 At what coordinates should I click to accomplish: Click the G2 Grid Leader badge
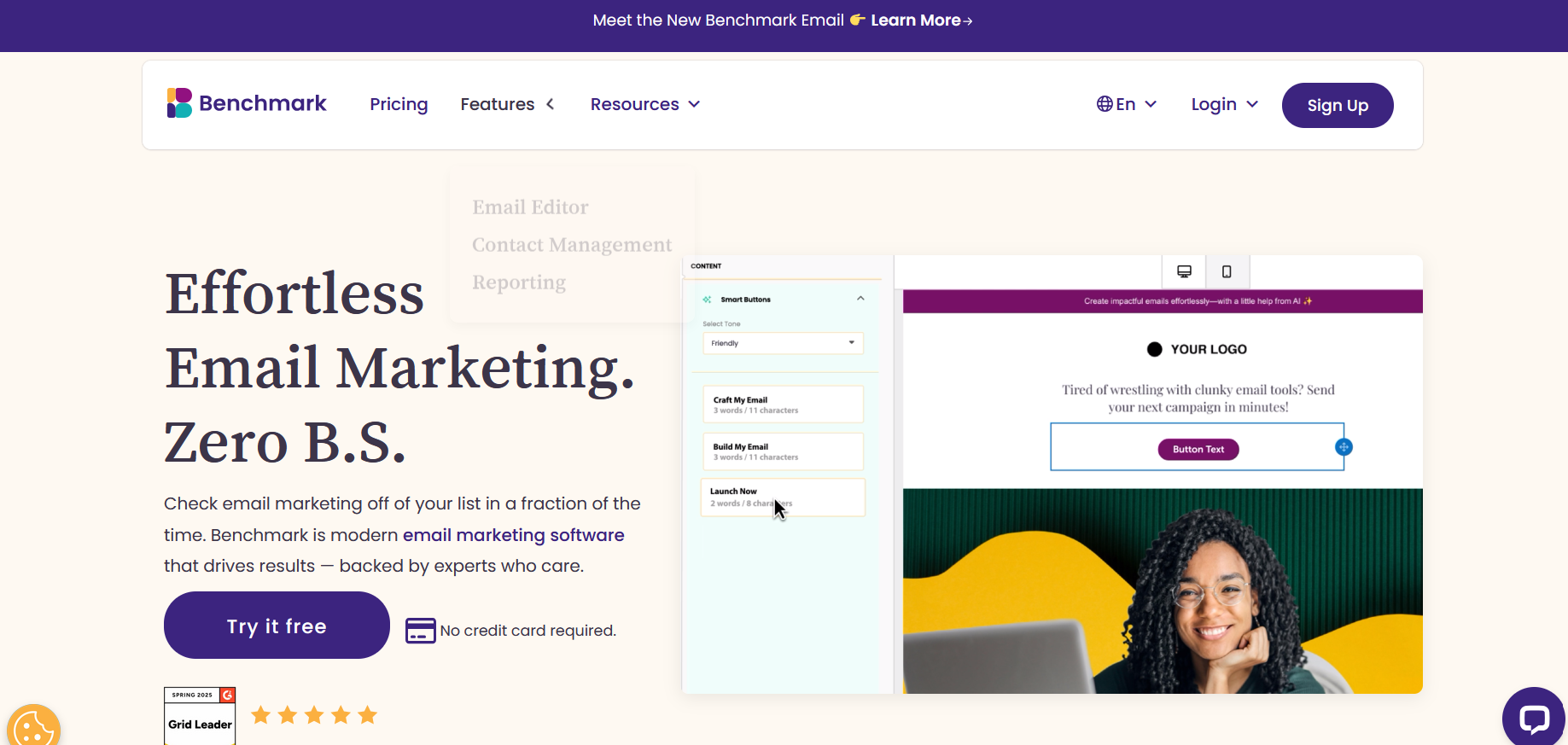pos(200,716)
